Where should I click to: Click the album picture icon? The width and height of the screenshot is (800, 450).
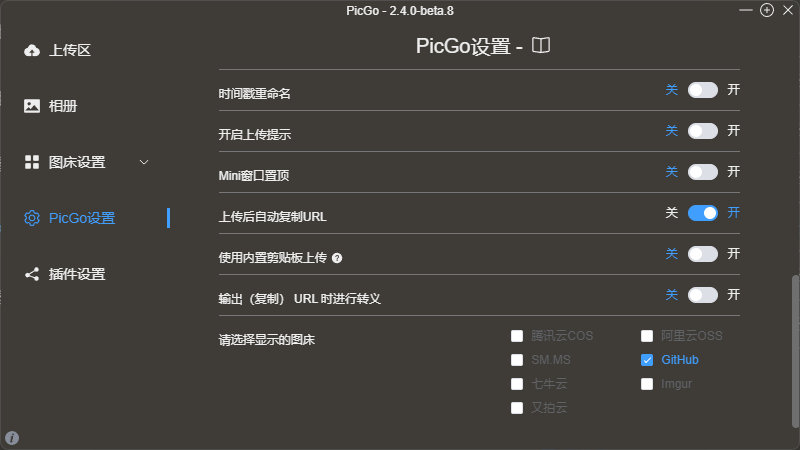click(x=32, y=106)
